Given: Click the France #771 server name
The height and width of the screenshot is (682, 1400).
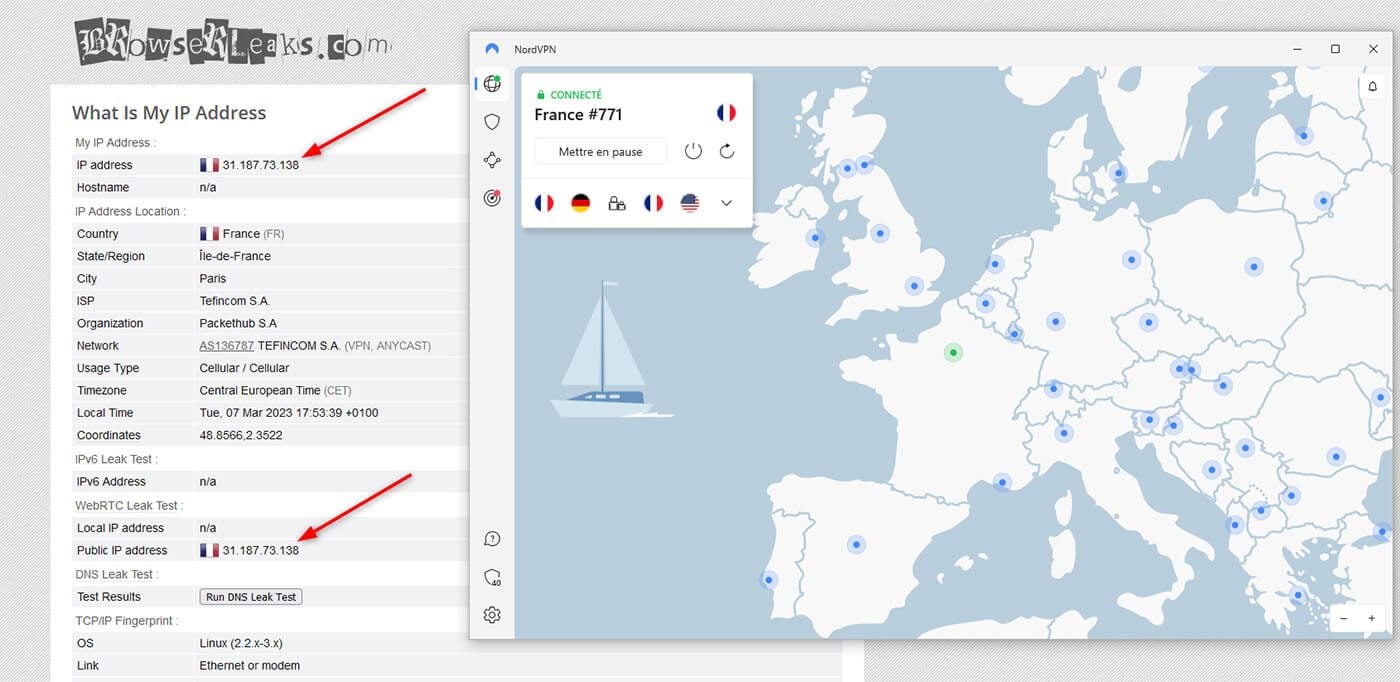Looking at the screenshot, I should (578, 115).
